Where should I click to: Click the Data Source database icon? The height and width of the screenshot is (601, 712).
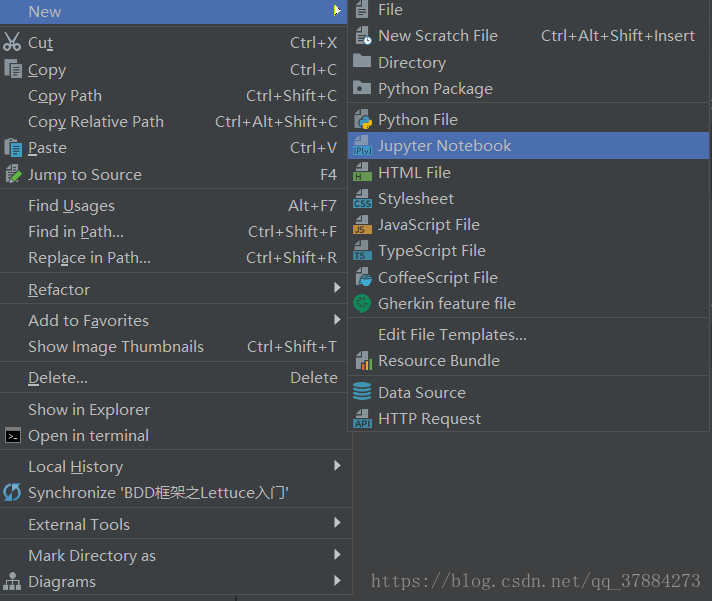point(362,393)
